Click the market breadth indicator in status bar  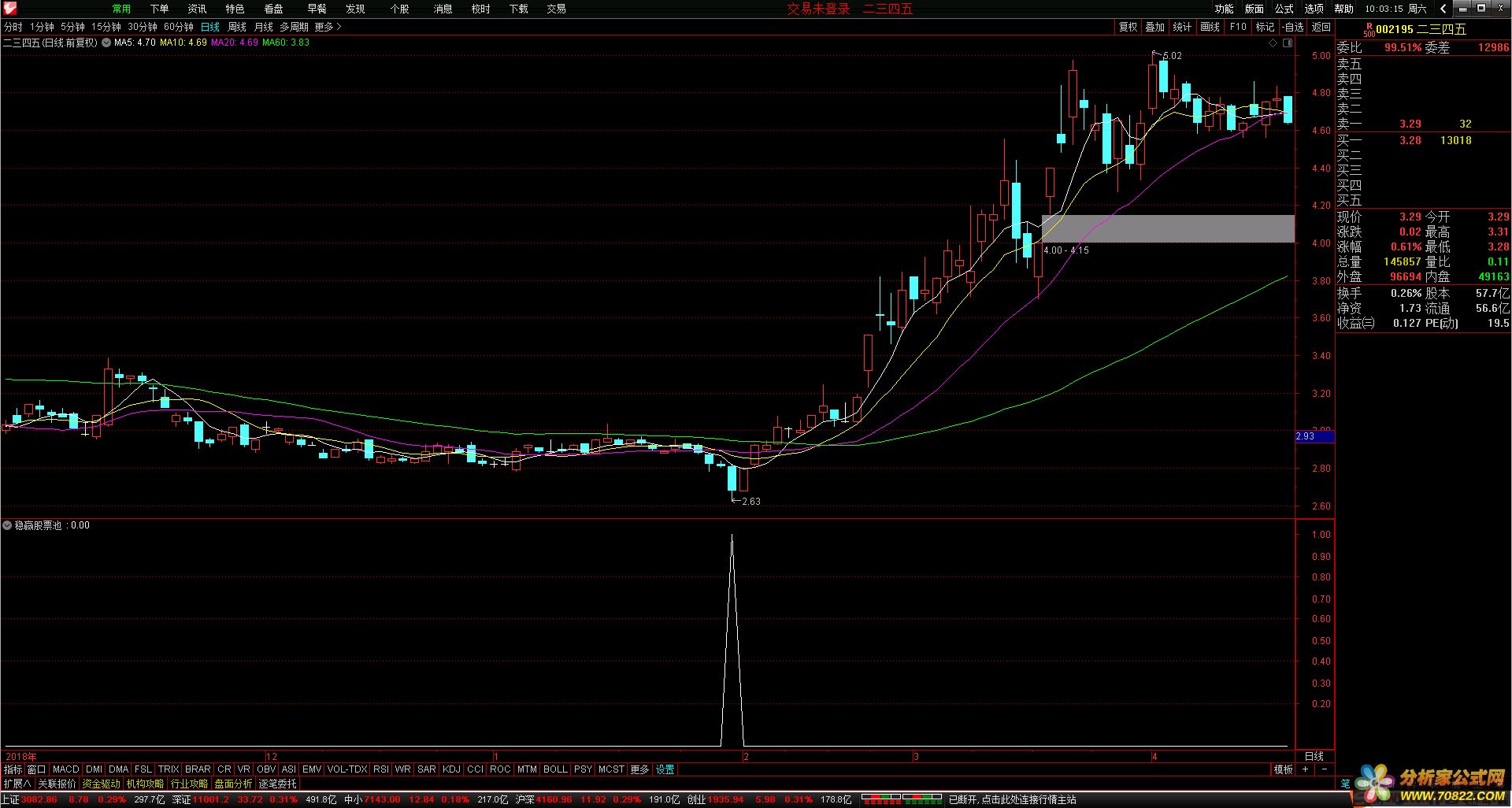(x=901, y=799)
